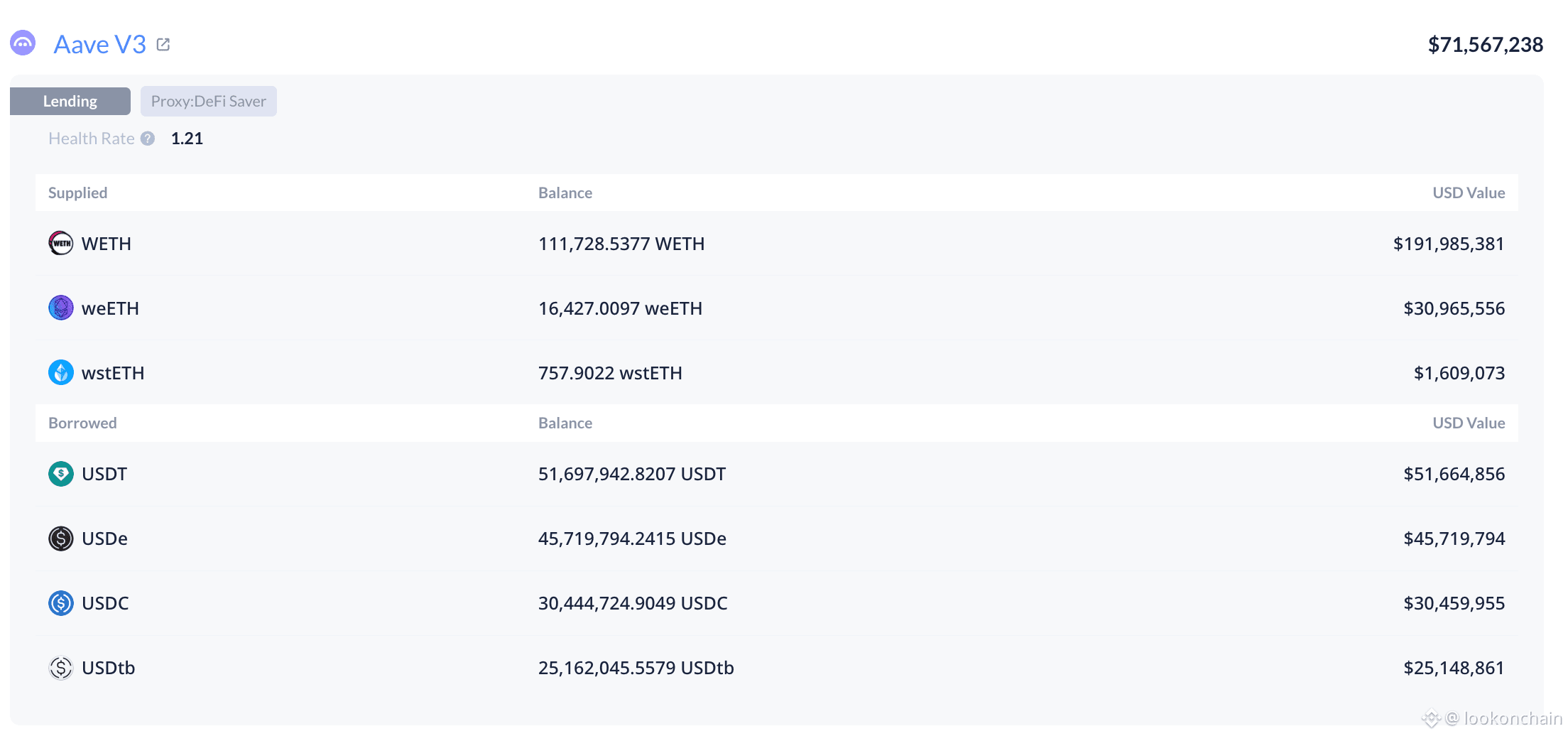Screen dimensions: 1568x736
Task: Click the Aave V3 protocol logo
Action: [x=23, y=43]
